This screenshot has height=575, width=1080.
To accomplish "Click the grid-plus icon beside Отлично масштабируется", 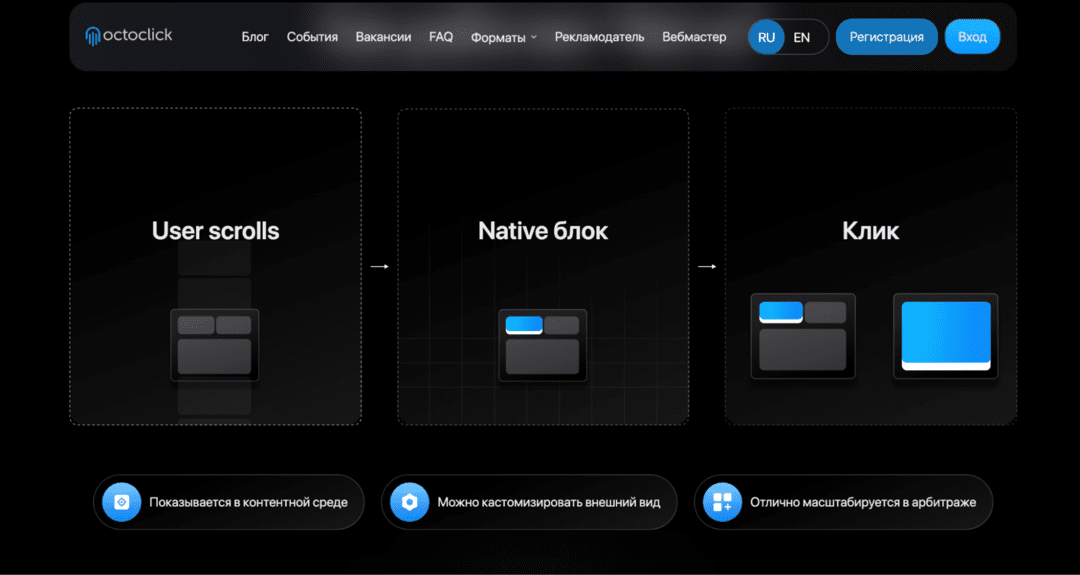I will [722, 502].
